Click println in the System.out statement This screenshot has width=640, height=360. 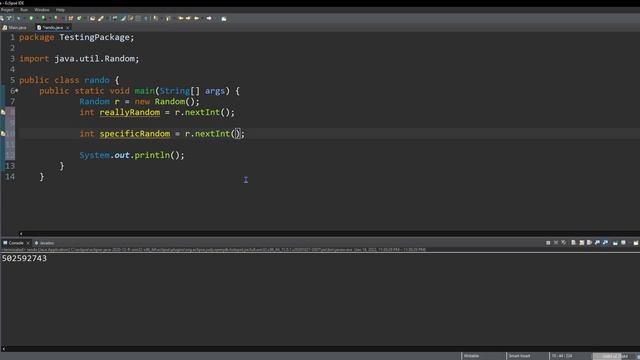click(x=152, y=155)
